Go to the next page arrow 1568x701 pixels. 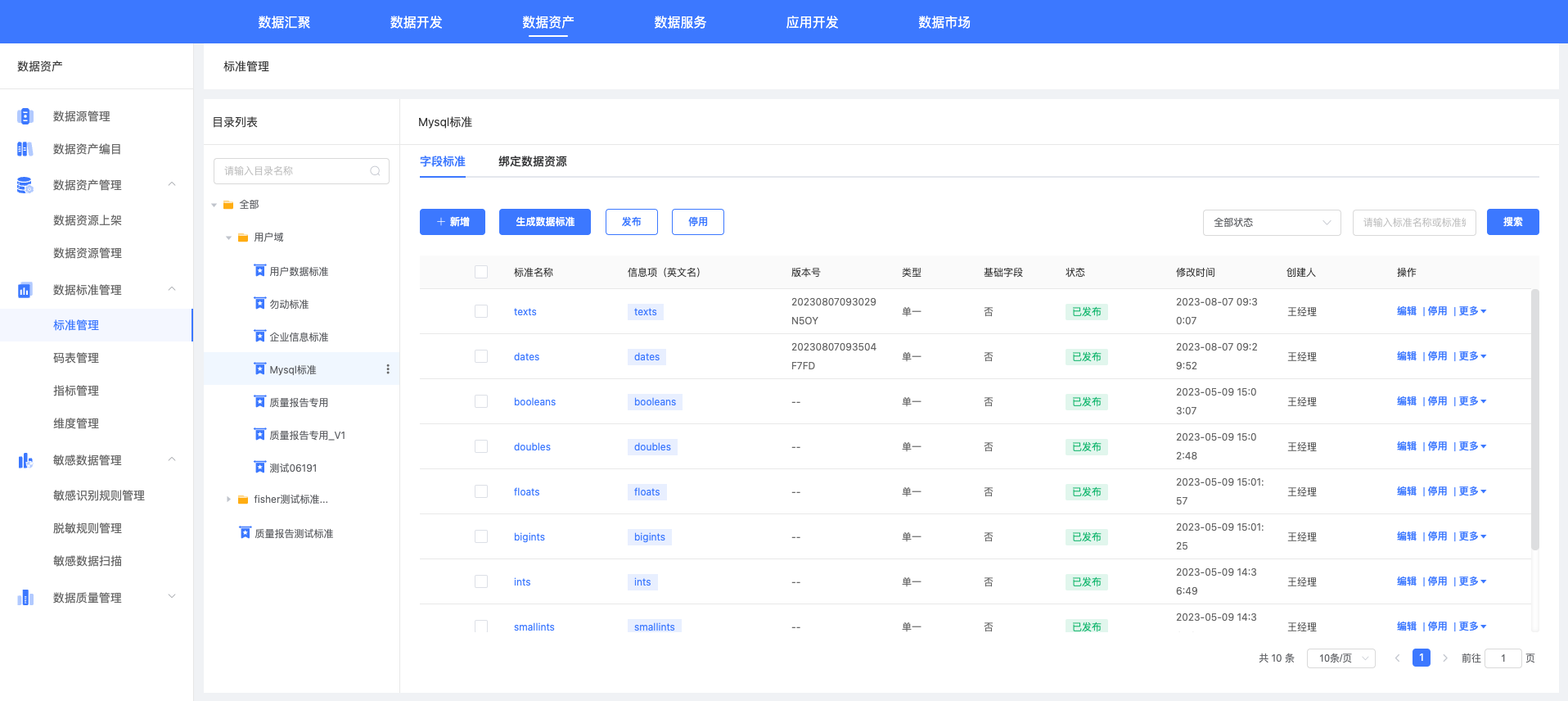coord(1445,658)
